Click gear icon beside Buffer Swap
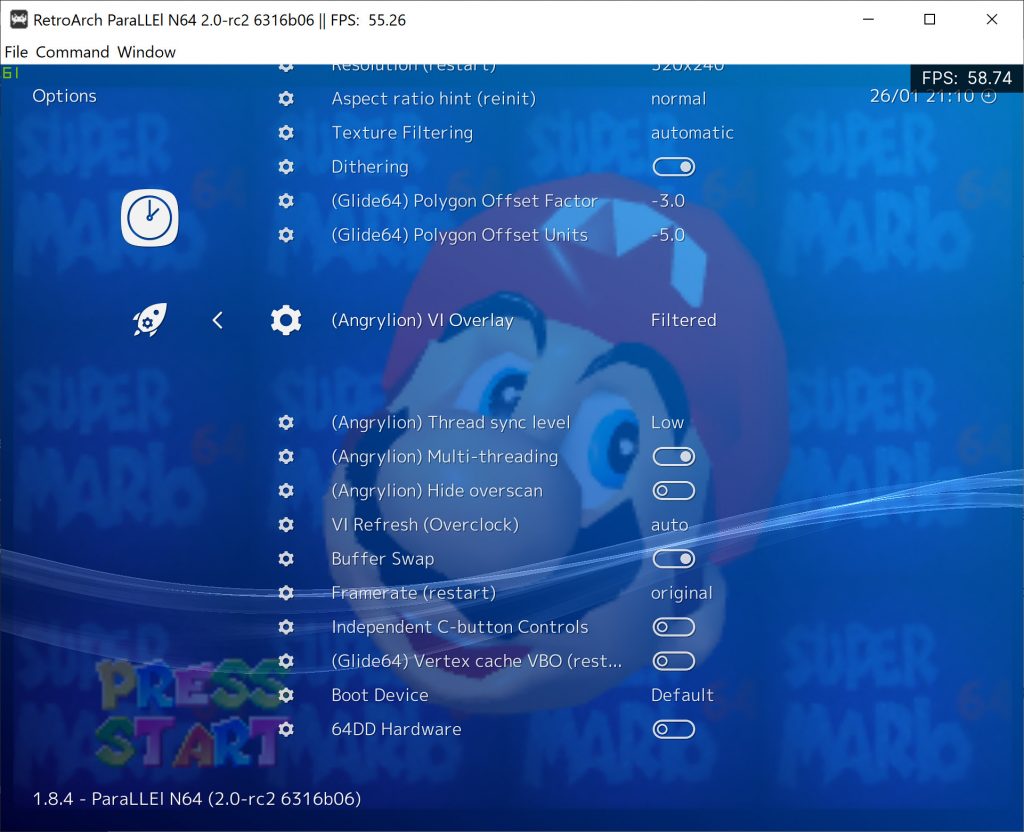 (x=286, y=558)
